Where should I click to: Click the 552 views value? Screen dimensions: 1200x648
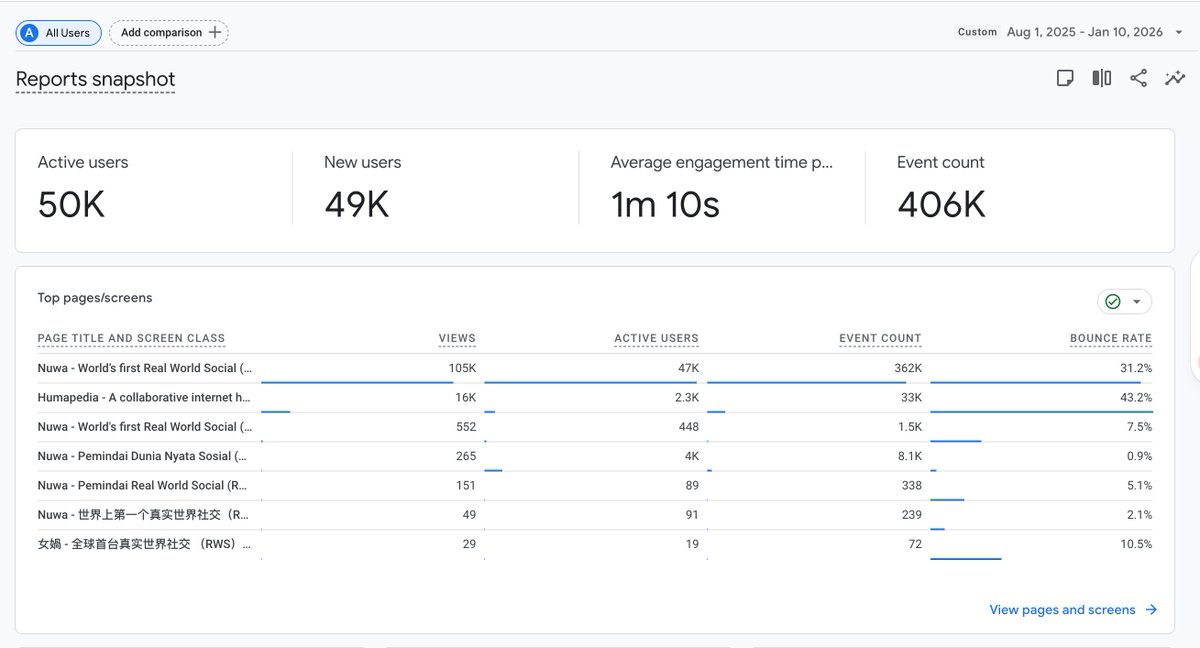[465, 426]
